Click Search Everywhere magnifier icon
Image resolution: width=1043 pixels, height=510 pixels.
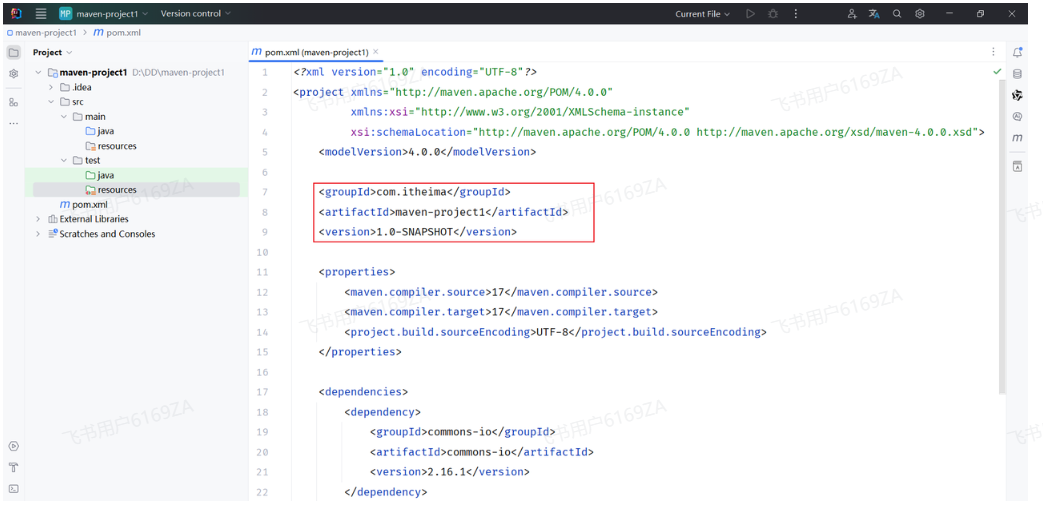pos(897,14)
